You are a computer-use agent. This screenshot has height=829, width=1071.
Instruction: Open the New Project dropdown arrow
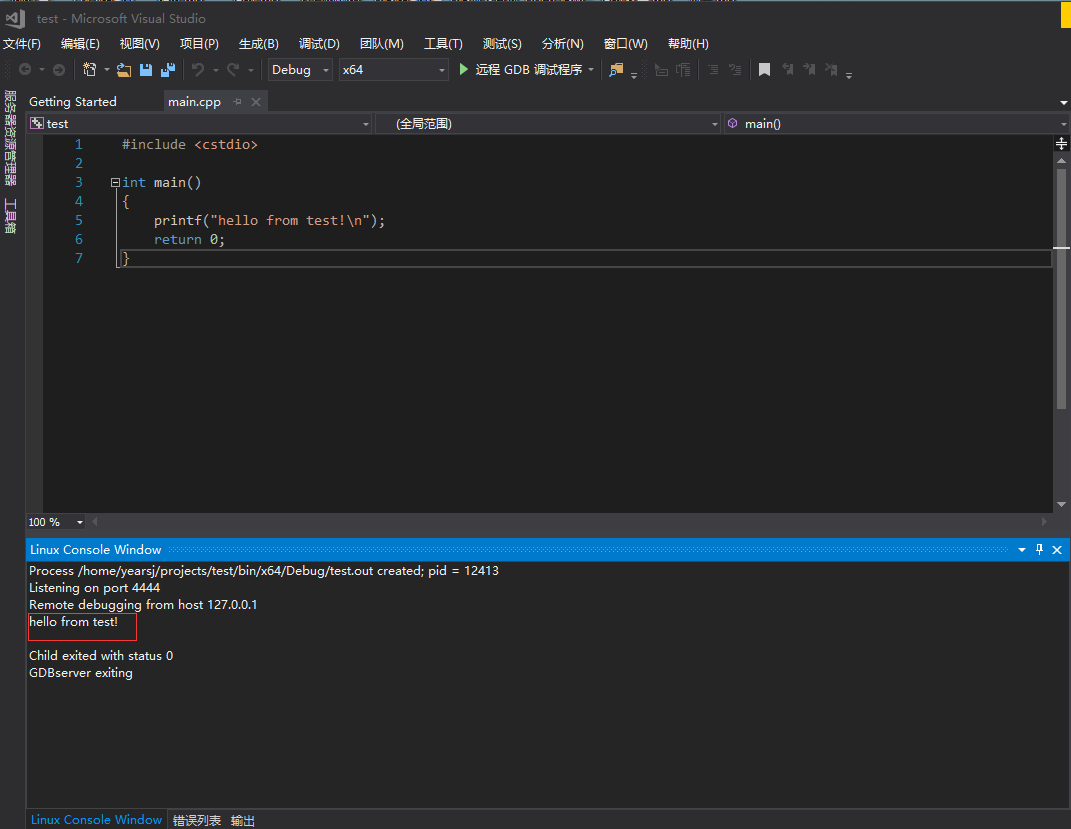107,70
